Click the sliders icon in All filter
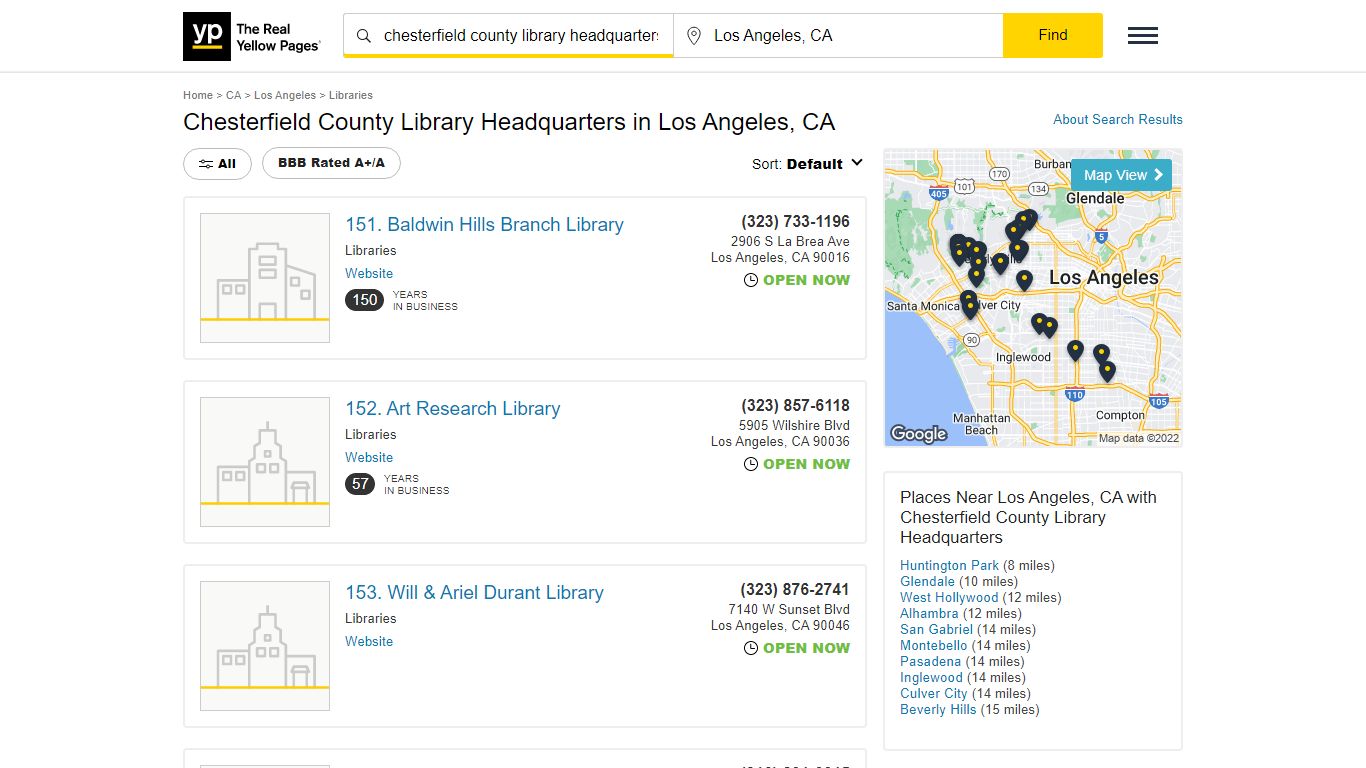 coord(205,164)
